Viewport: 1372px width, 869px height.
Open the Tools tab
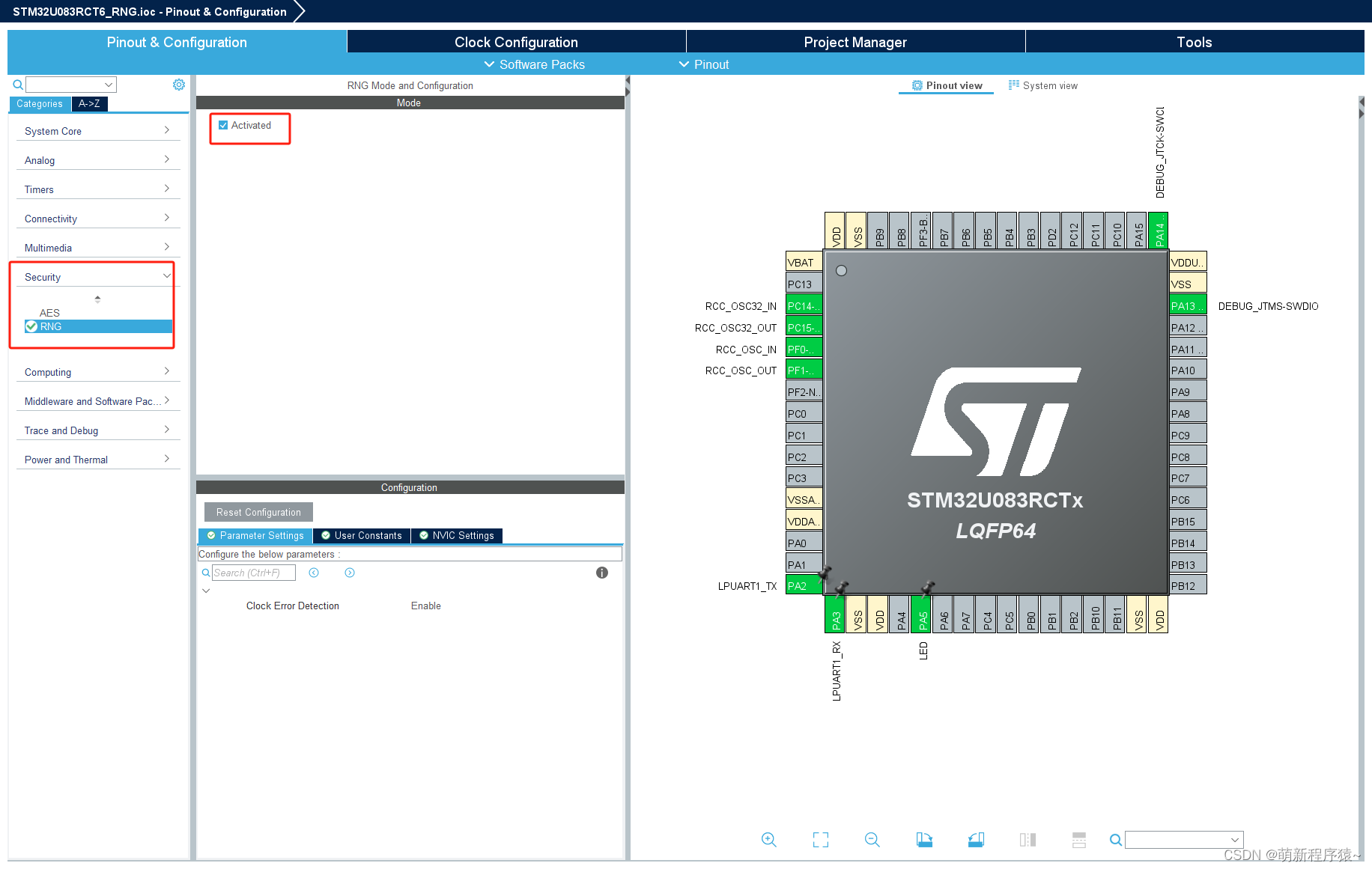click(x=1195, y=42)
